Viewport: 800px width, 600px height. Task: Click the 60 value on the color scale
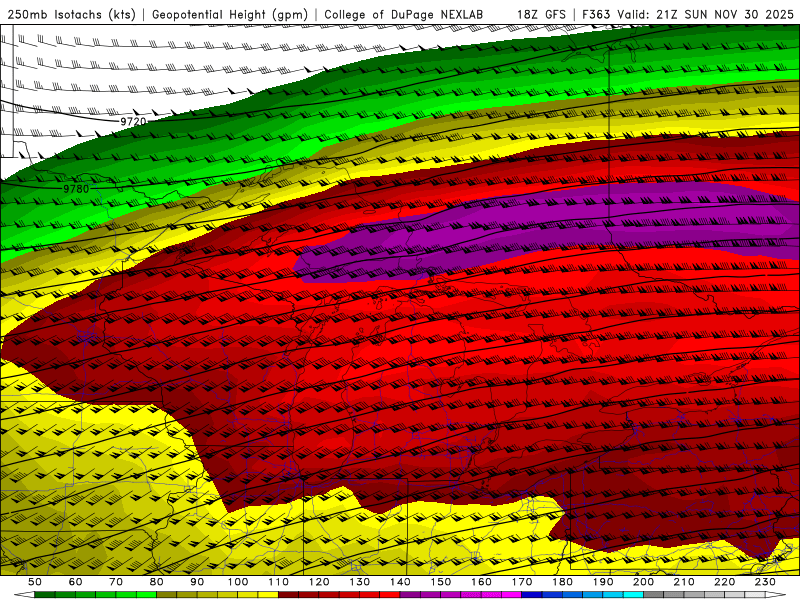[75, 582]
